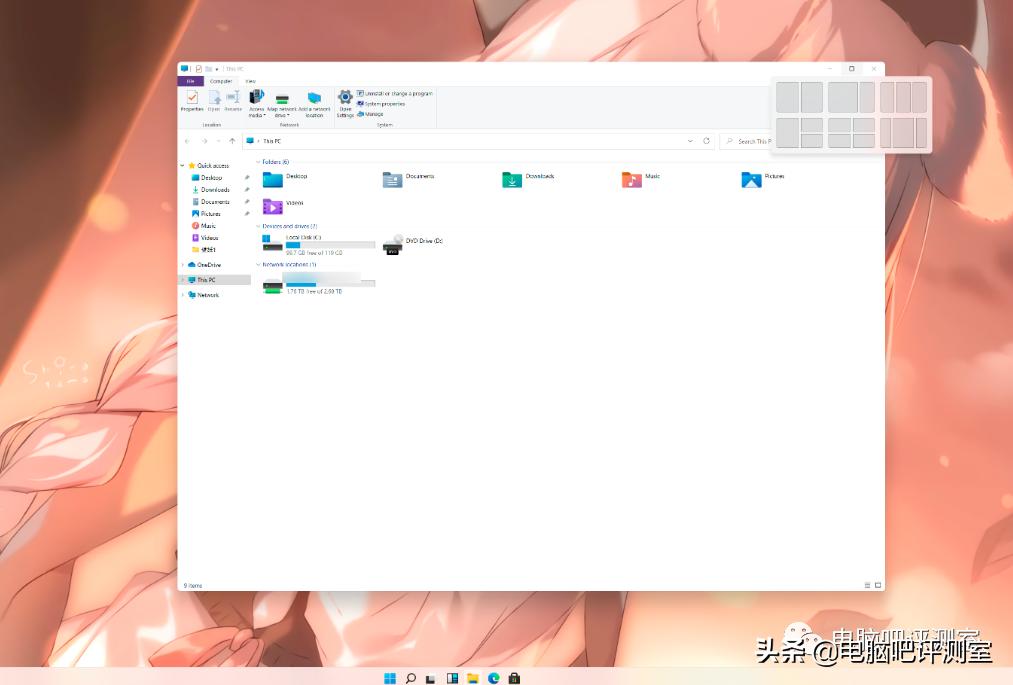
Task: Toggle the item details pane view
Action: 867,585
